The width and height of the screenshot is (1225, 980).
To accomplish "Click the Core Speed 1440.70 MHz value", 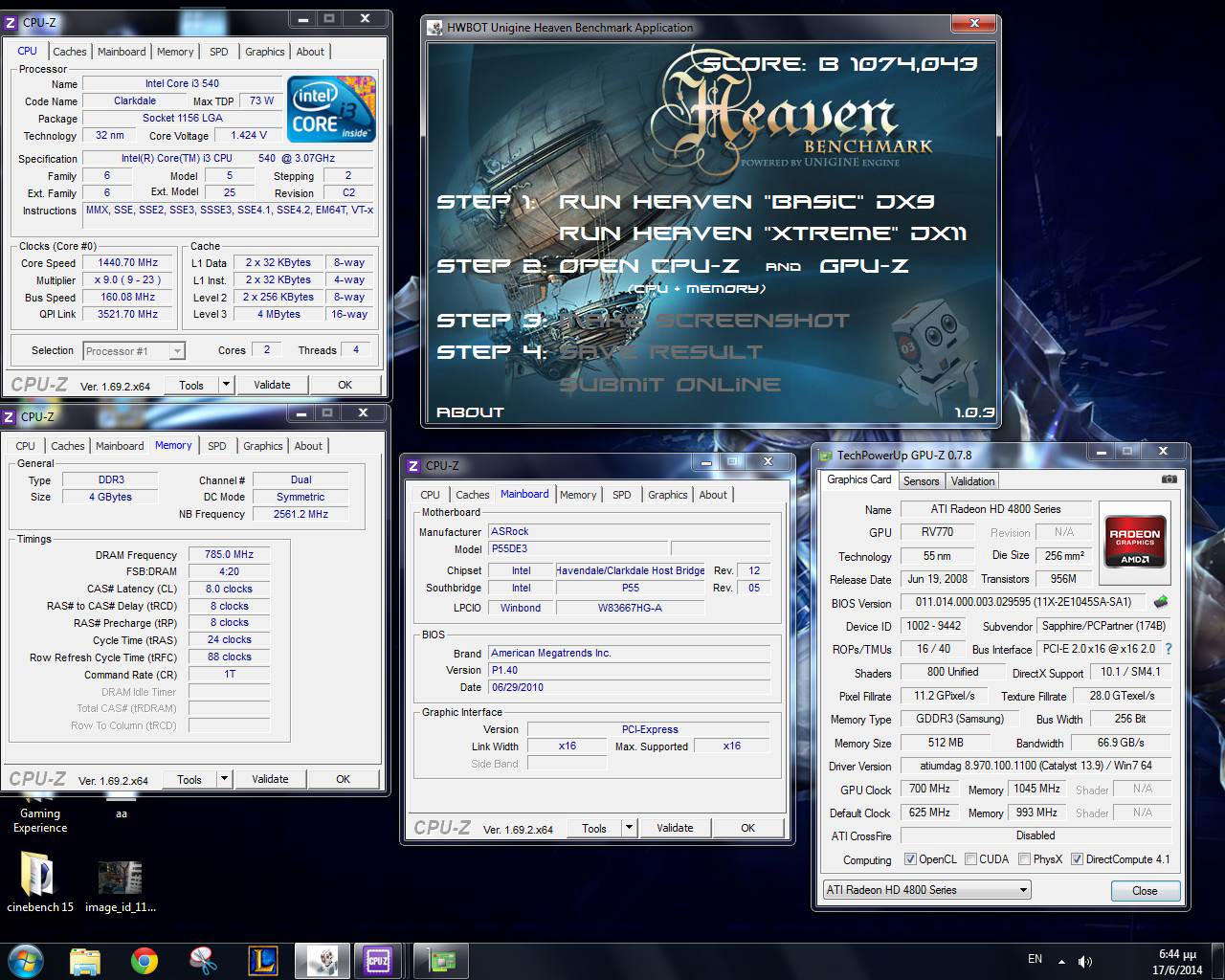I will click(127, 262).
